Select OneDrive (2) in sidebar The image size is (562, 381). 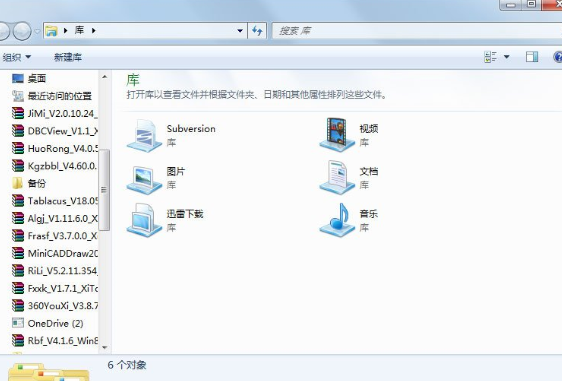pyautogui.click(x=48, y=323)
